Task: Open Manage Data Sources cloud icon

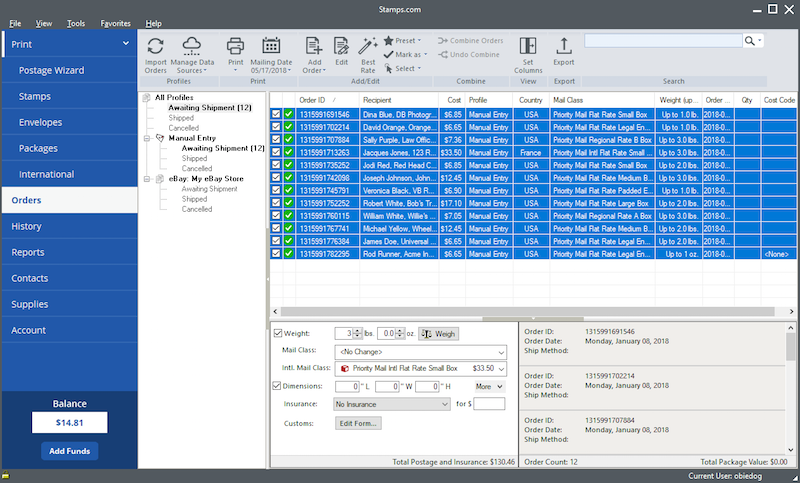Action: (192, 46)
